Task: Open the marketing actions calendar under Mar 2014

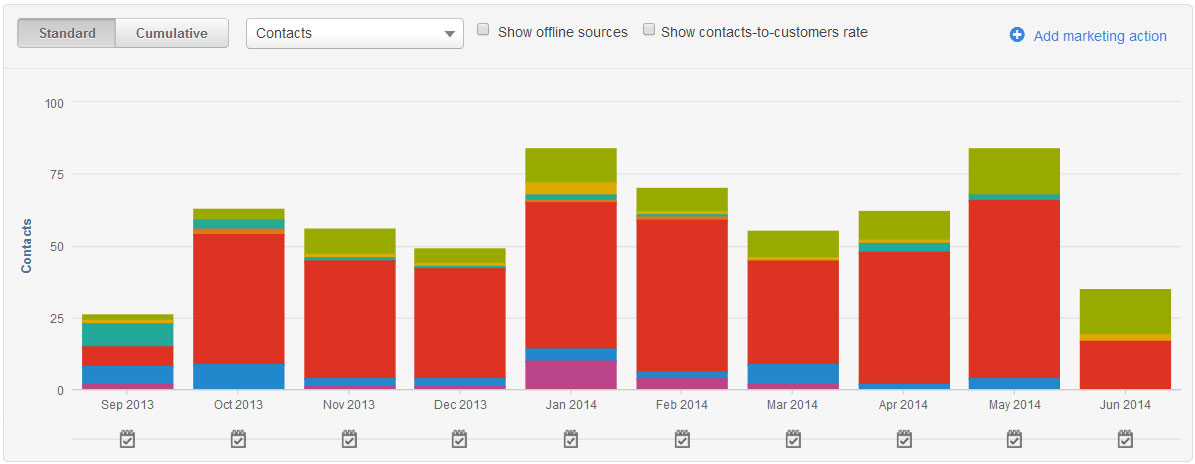Action: pyautogui.click(x=793, y=439)
